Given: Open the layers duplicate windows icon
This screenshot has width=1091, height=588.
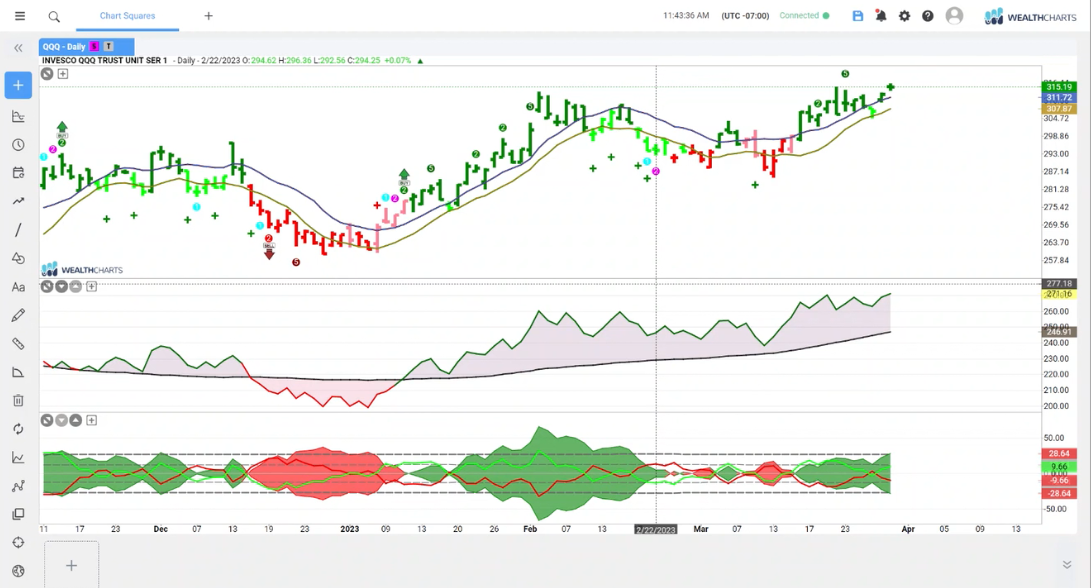Looking at the screenshot, I should point(18,514).
